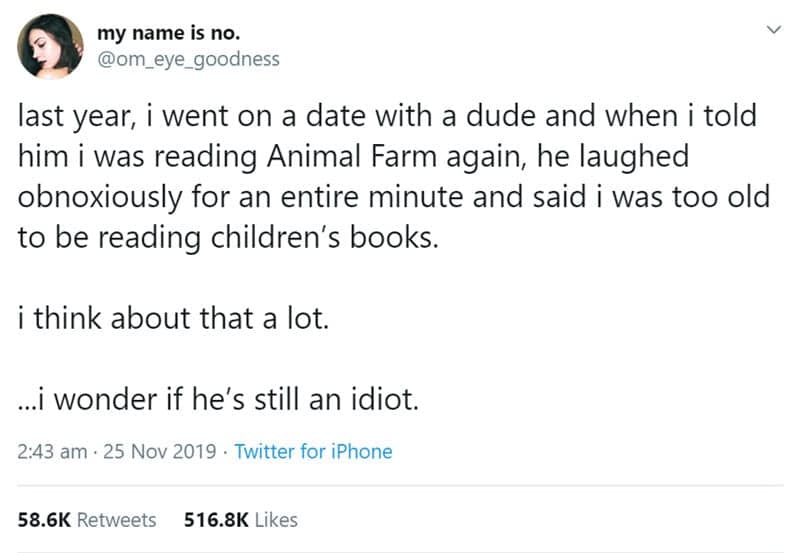Click the line ending "still an idiot."

[x=211, y=399]
